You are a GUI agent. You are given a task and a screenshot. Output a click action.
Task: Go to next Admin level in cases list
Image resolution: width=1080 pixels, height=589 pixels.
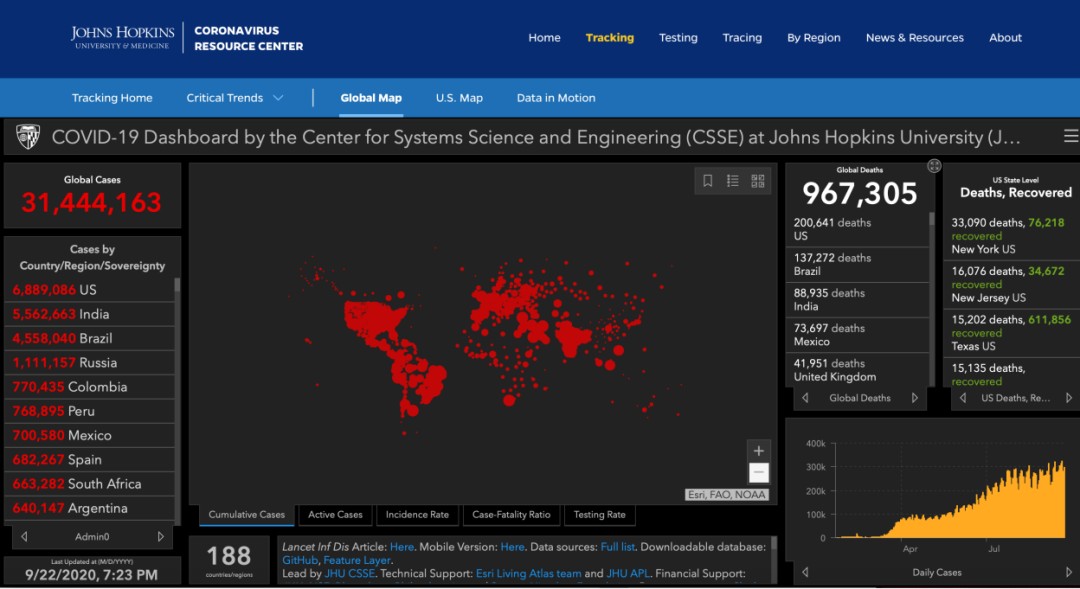(160, 537)
